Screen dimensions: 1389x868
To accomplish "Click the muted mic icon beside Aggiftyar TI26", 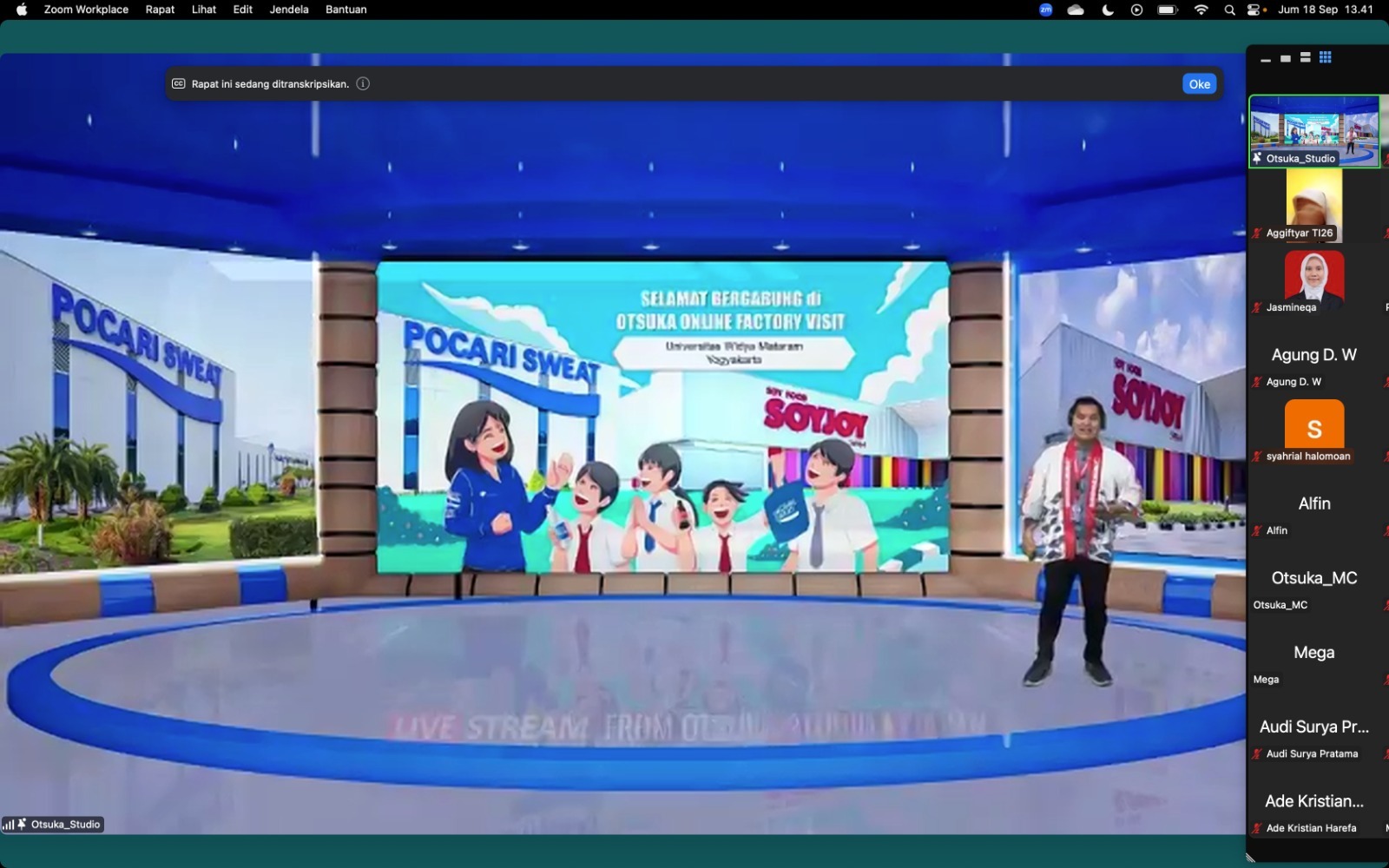I will click(1257, 233).
